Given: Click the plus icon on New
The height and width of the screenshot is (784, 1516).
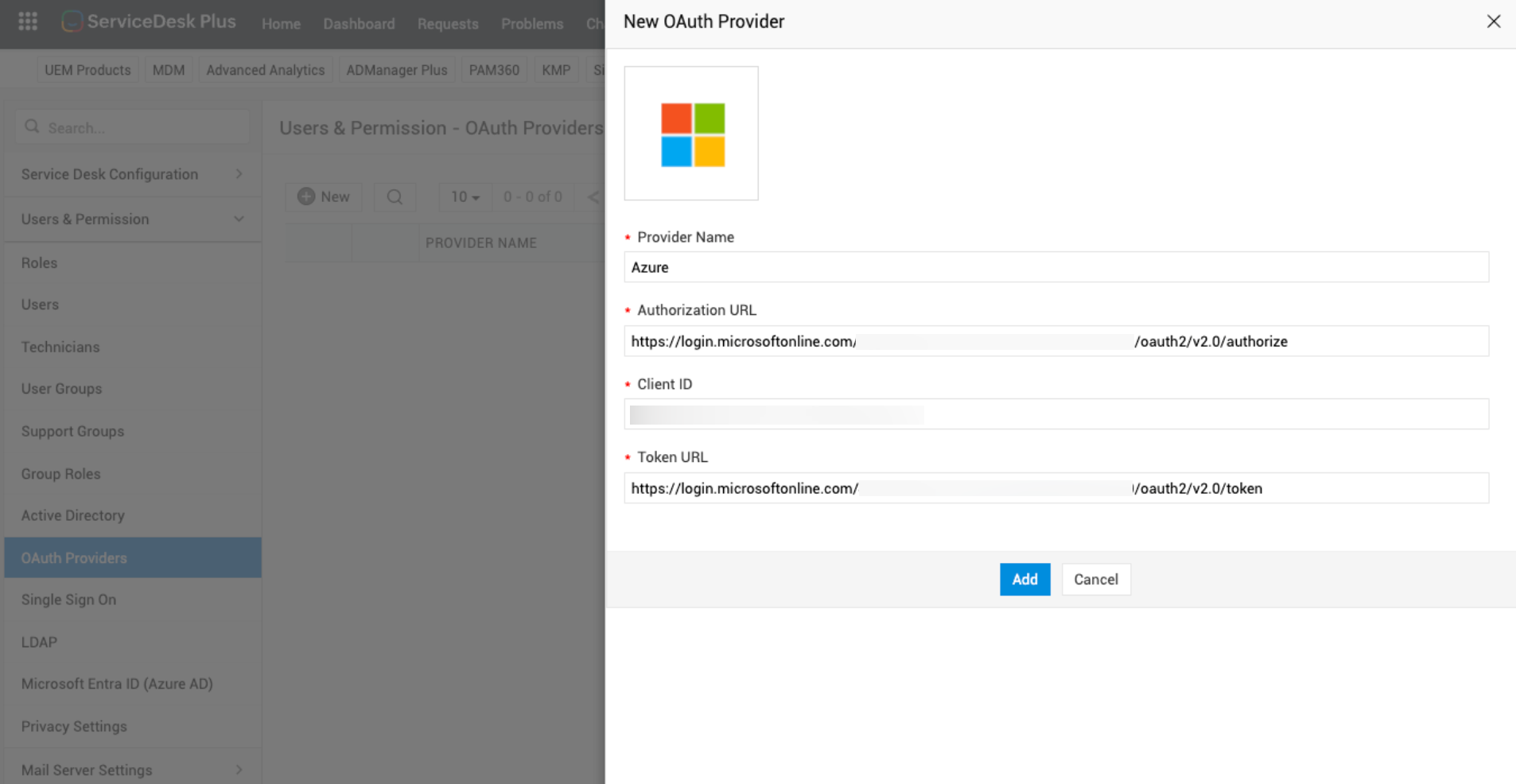Looking at the screenshot, I should (x=306, y=196).
